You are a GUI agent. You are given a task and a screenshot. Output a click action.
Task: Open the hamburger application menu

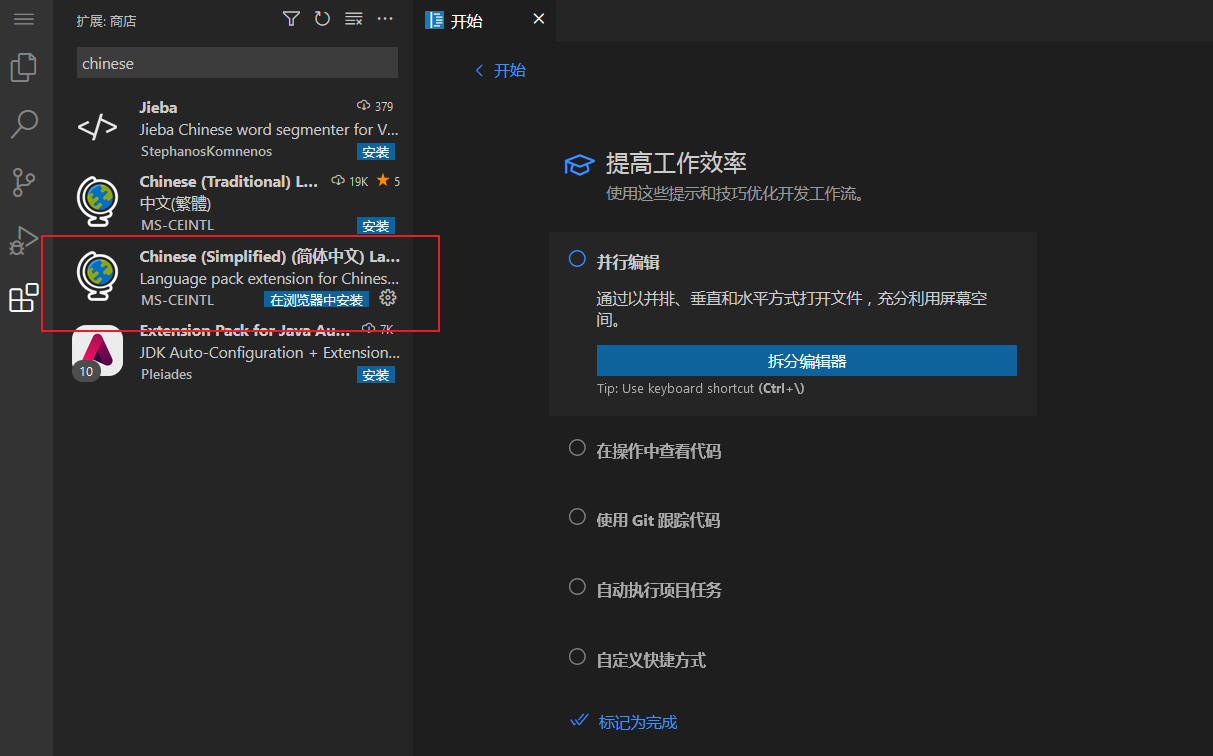tap(23, 19)
